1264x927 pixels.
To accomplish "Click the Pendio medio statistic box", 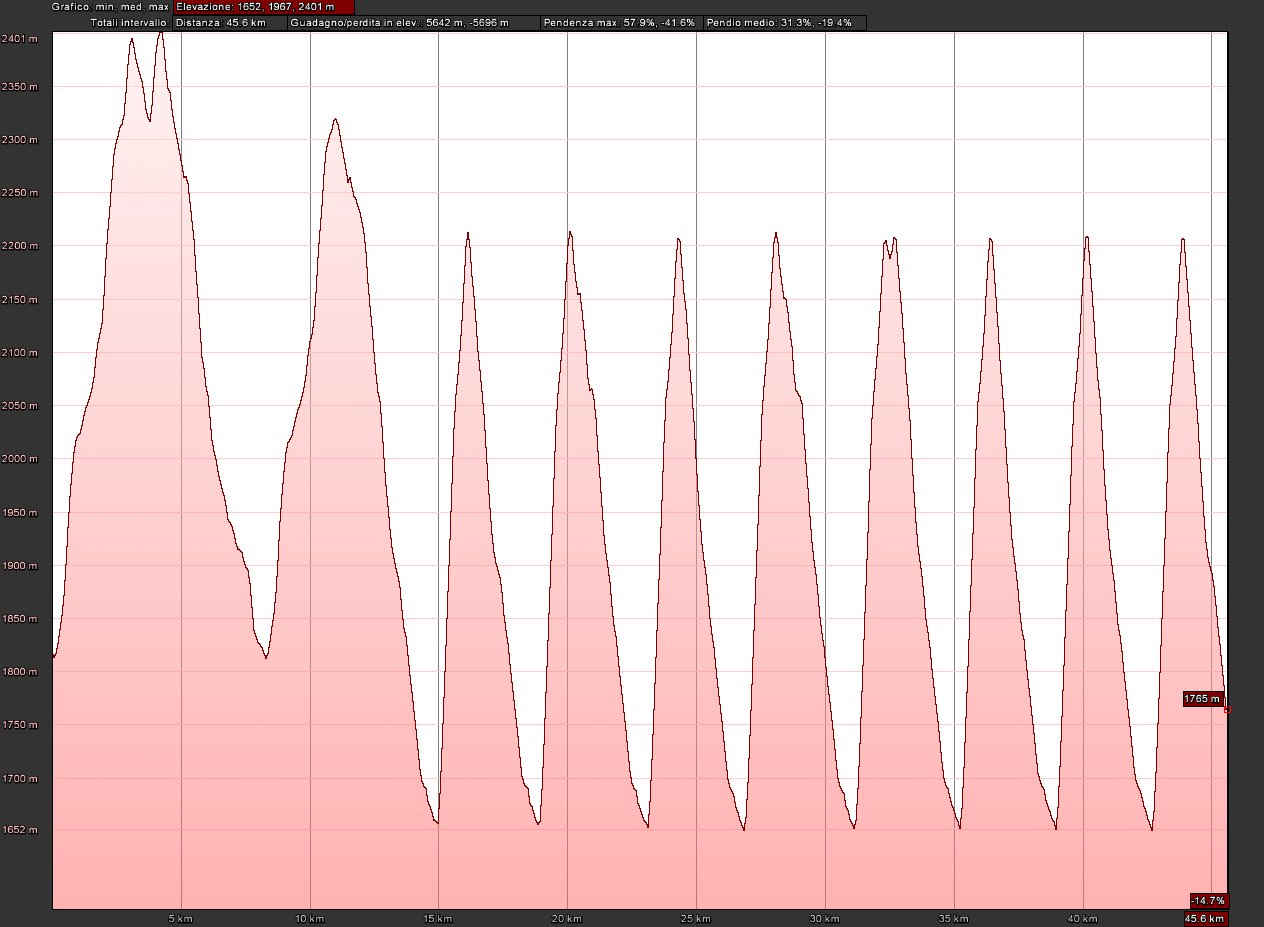I will tap(784, 22).
